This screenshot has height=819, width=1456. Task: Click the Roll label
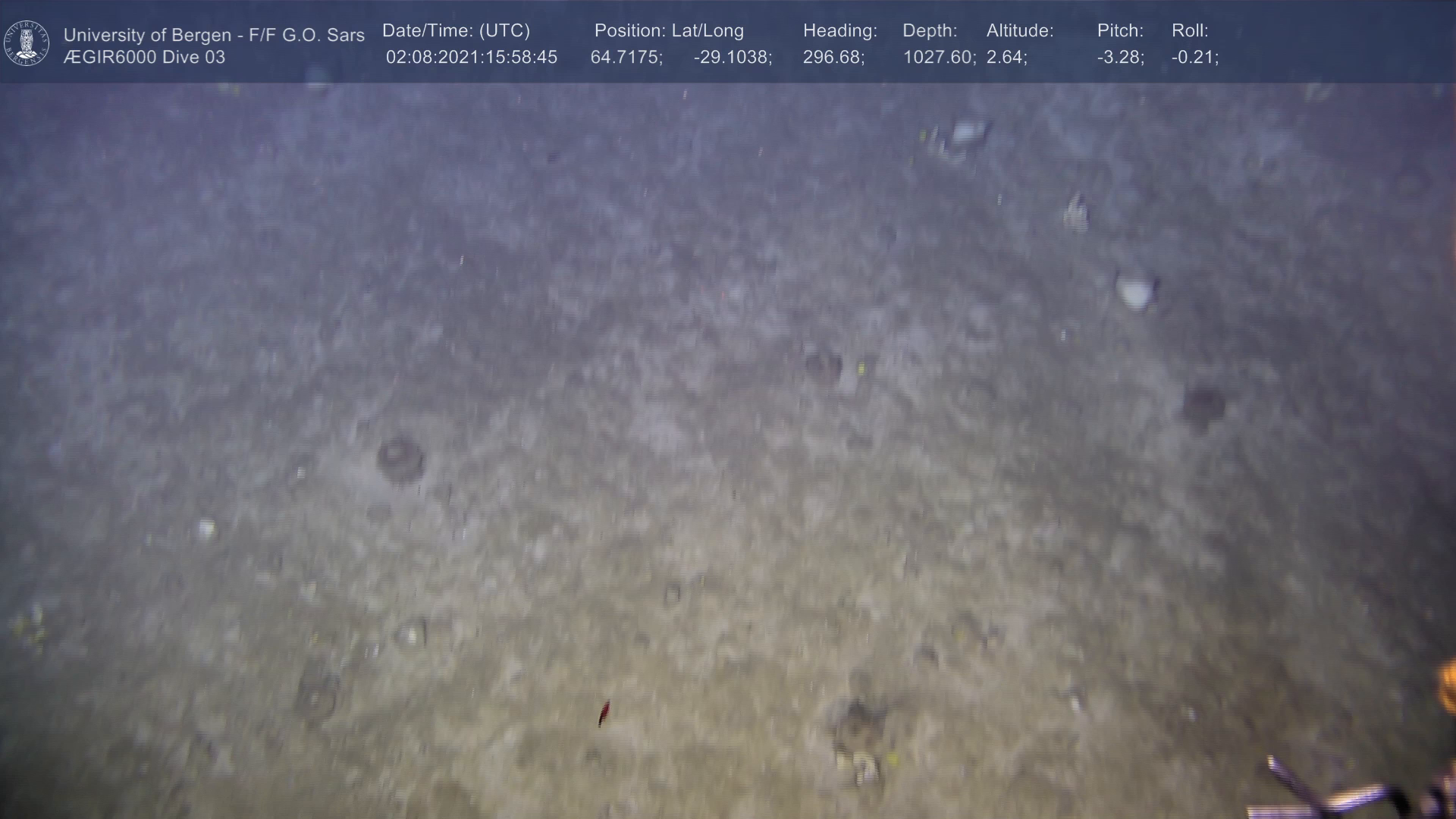(x=1189, y=31)
